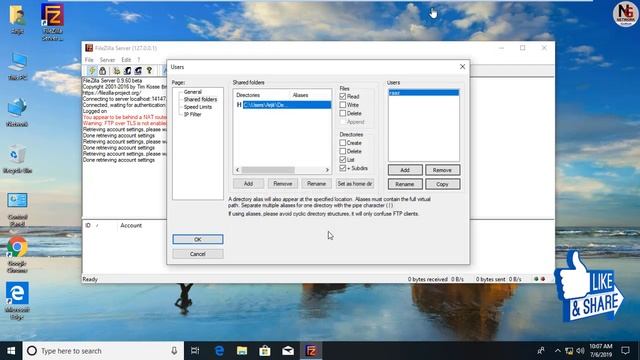Screen dimensions: 640x360
Task: Click the Account column header in main window
Action: [131, 225]
